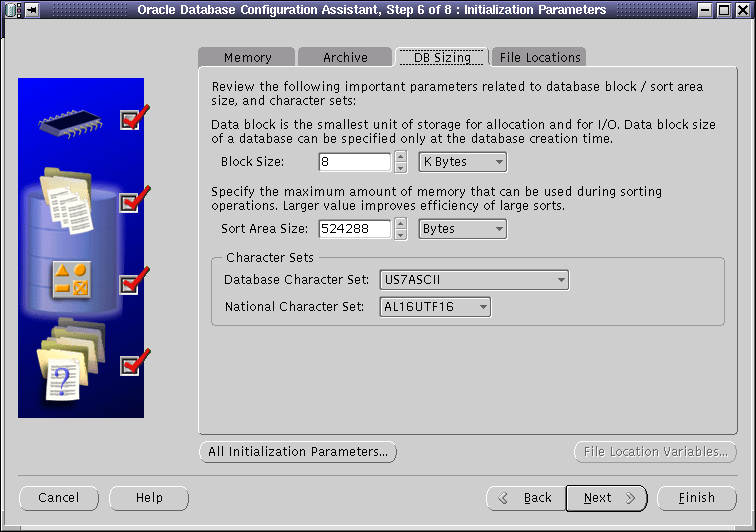
Task: Click the memory chip icon in sidebar
Action: 70,123
